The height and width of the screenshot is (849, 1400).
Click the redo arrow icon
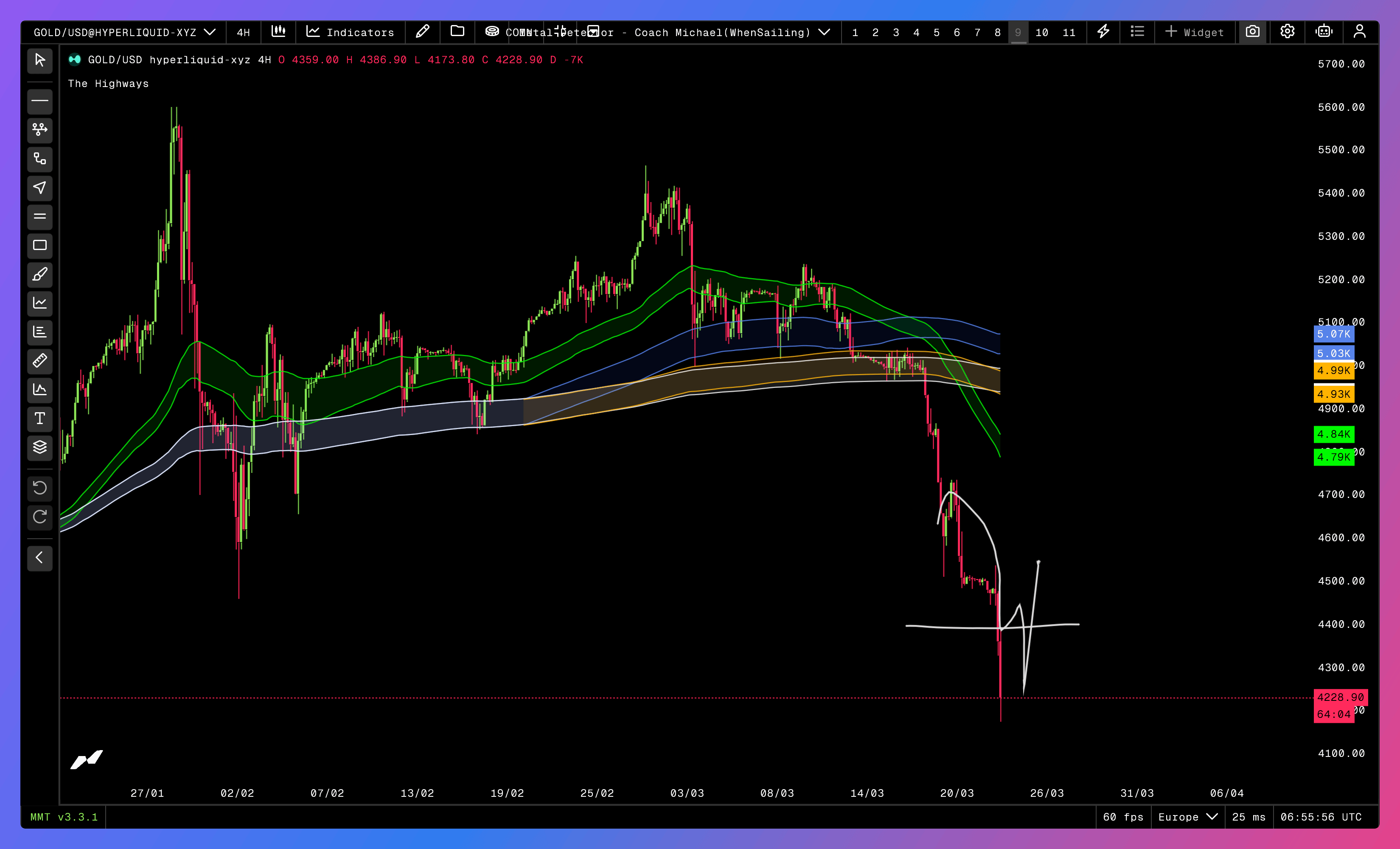(40, 517)
